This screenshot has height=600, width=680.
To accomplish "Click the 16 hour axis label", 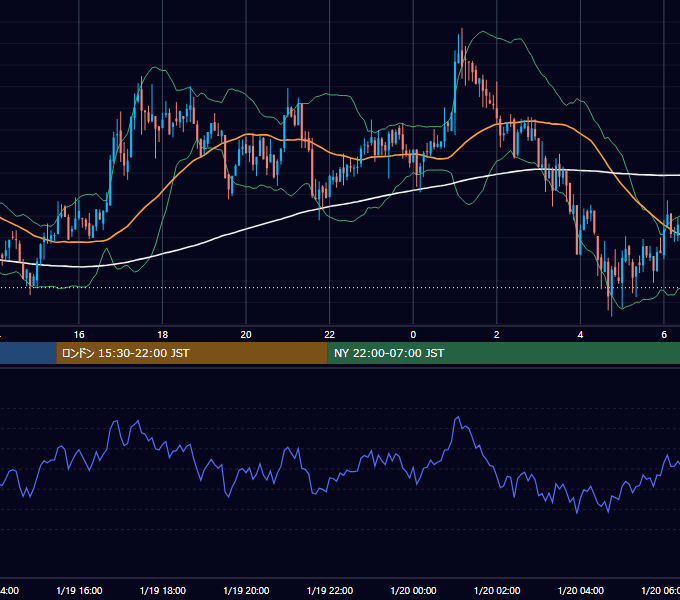I will (x=79, y=335).
